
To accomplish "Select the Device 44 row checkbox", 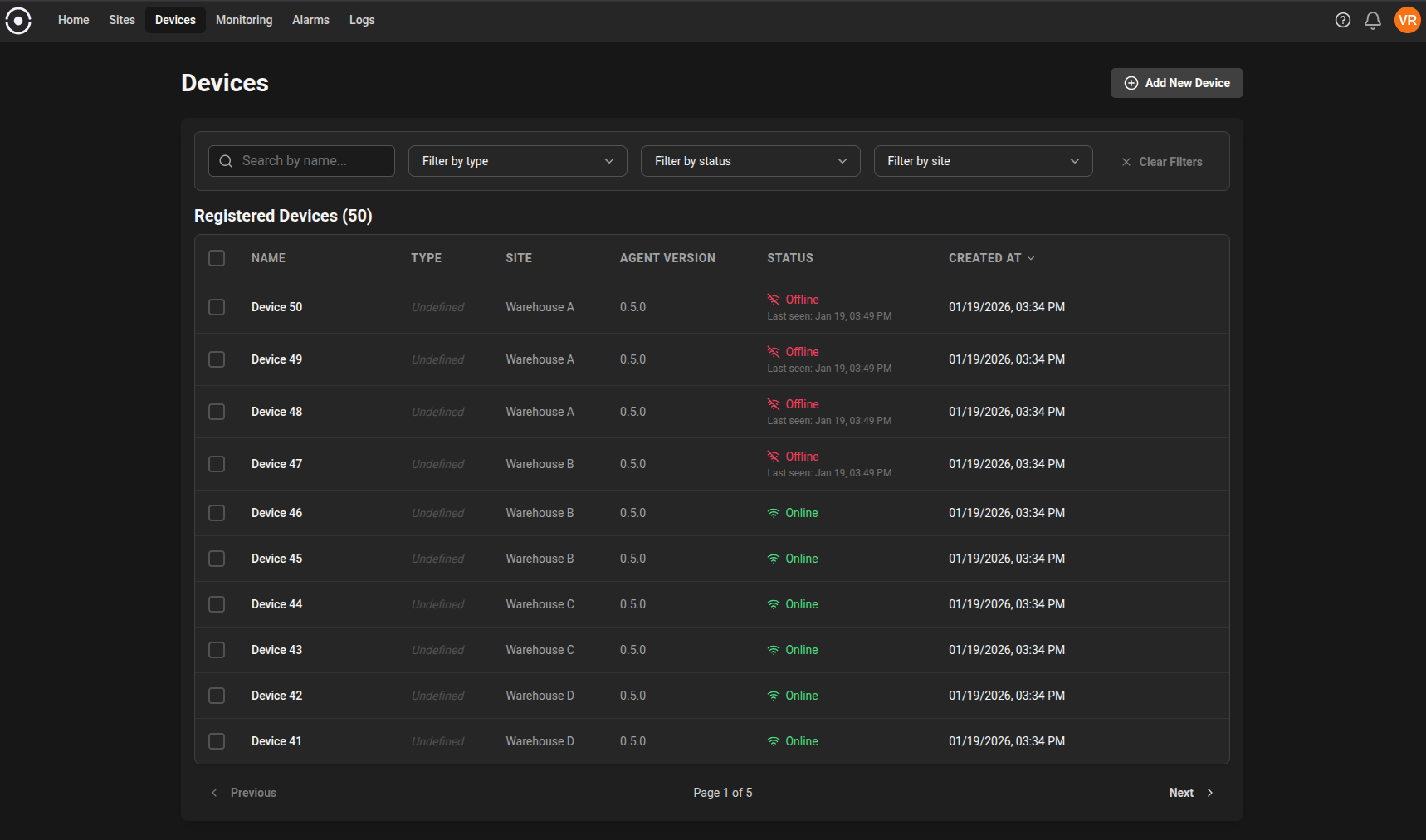I will 217,604.
